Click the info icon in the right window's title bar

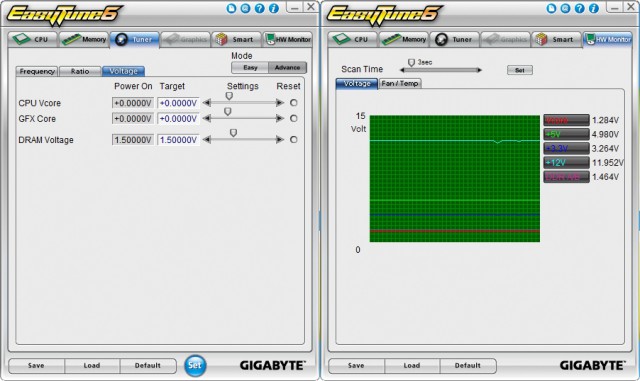pos(594,8)
